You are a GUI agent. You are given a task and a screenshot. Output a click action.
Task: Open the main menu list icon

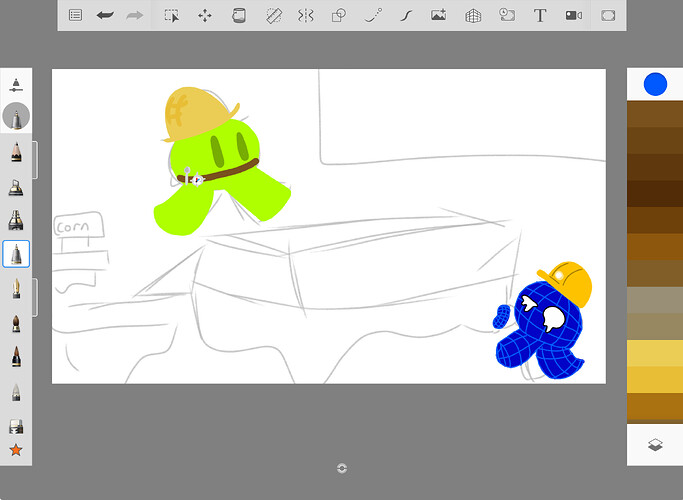(x=75, y=15)
